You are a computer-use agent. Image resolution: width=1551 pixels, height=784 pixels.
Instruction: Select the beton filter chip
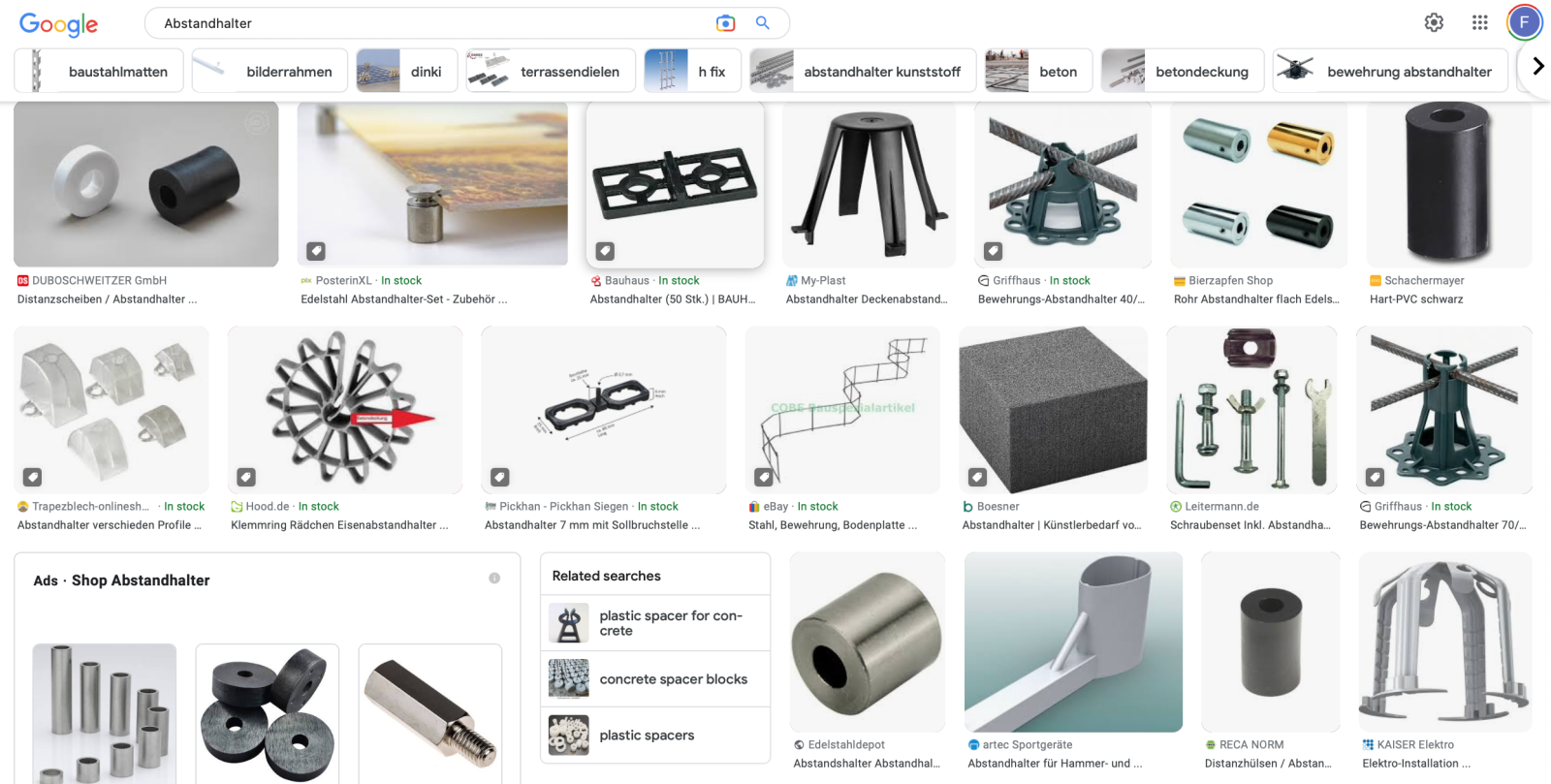pyautogui.click(x=1039, y=71)
